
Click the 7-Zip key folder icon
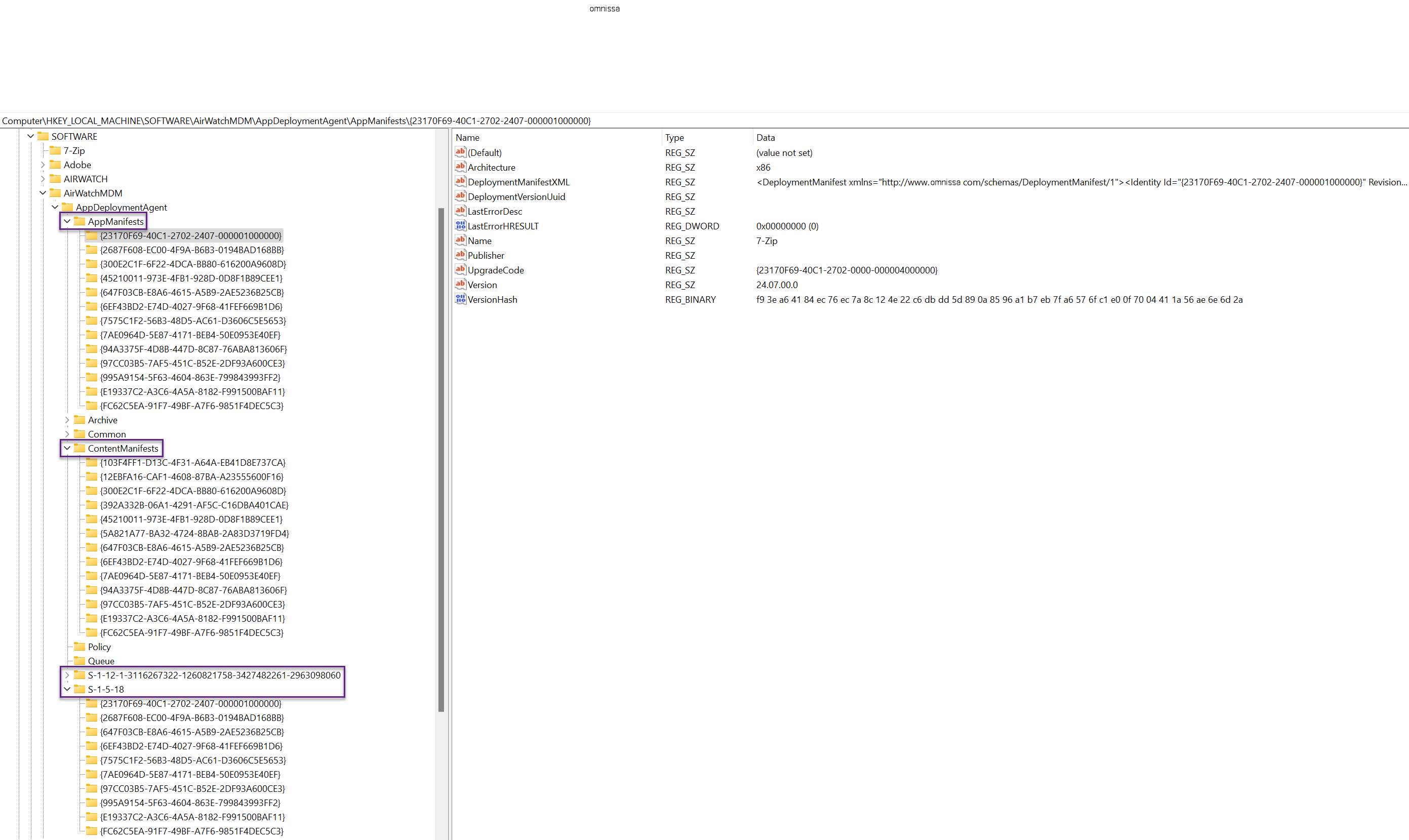[x=55, y=150]
